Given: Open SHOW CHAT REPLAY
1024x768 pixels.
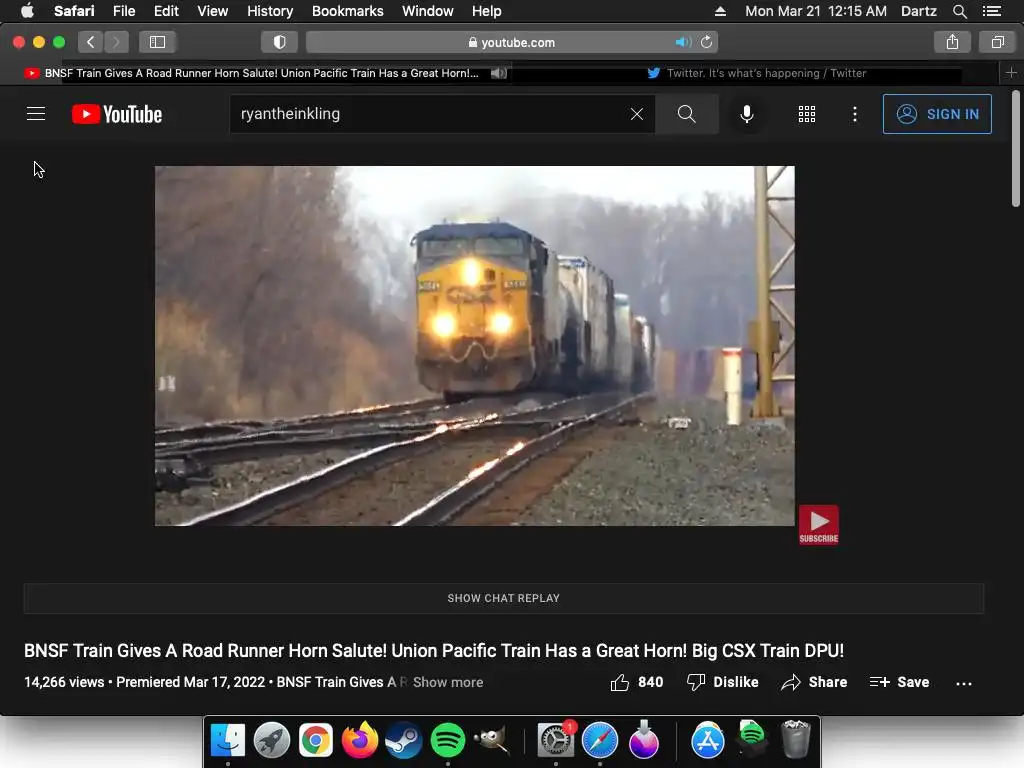Looking at the screenshot, I should click(504, 598).
